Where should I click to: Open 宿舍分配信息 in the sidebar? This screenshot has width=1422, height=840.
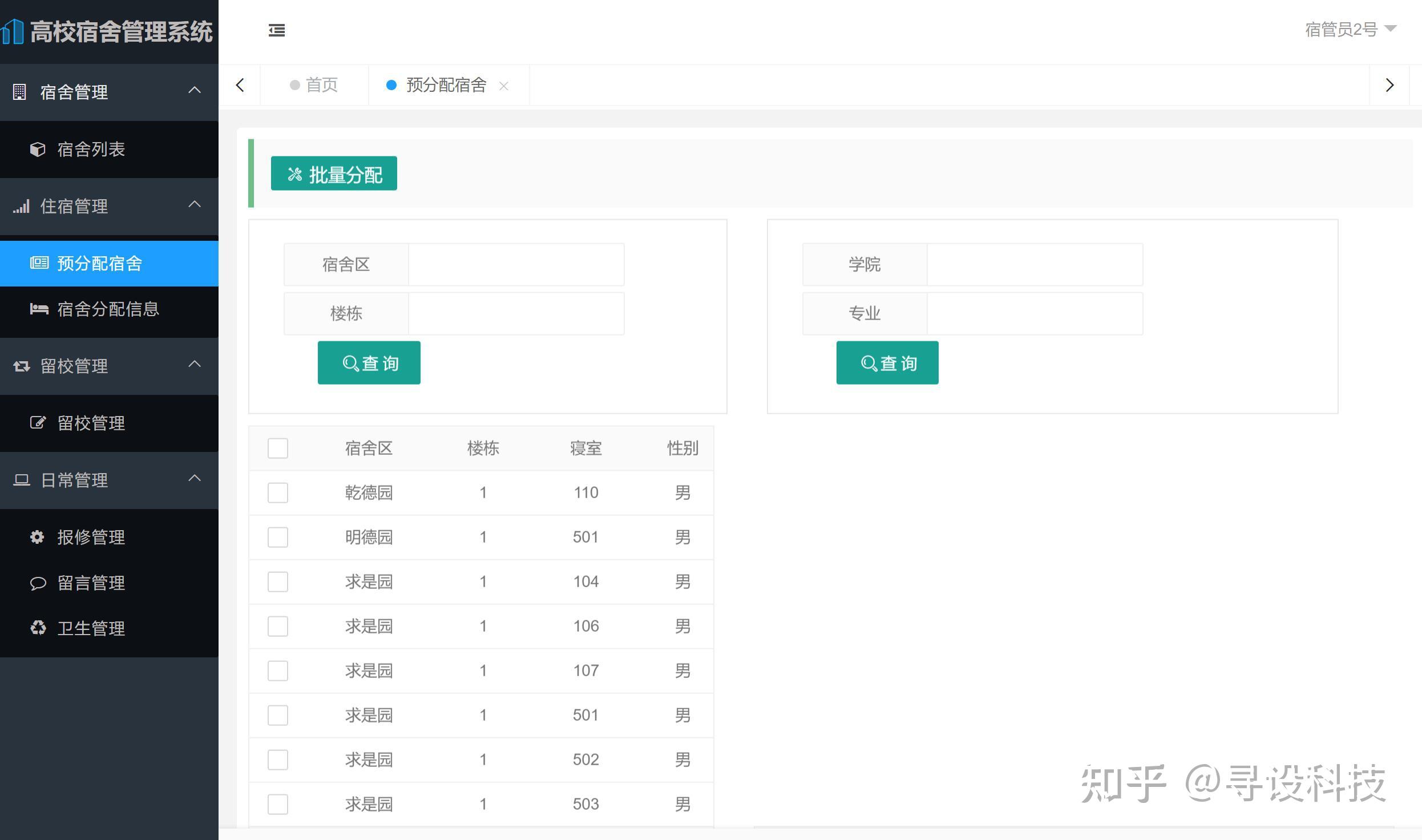pos(109,309)
